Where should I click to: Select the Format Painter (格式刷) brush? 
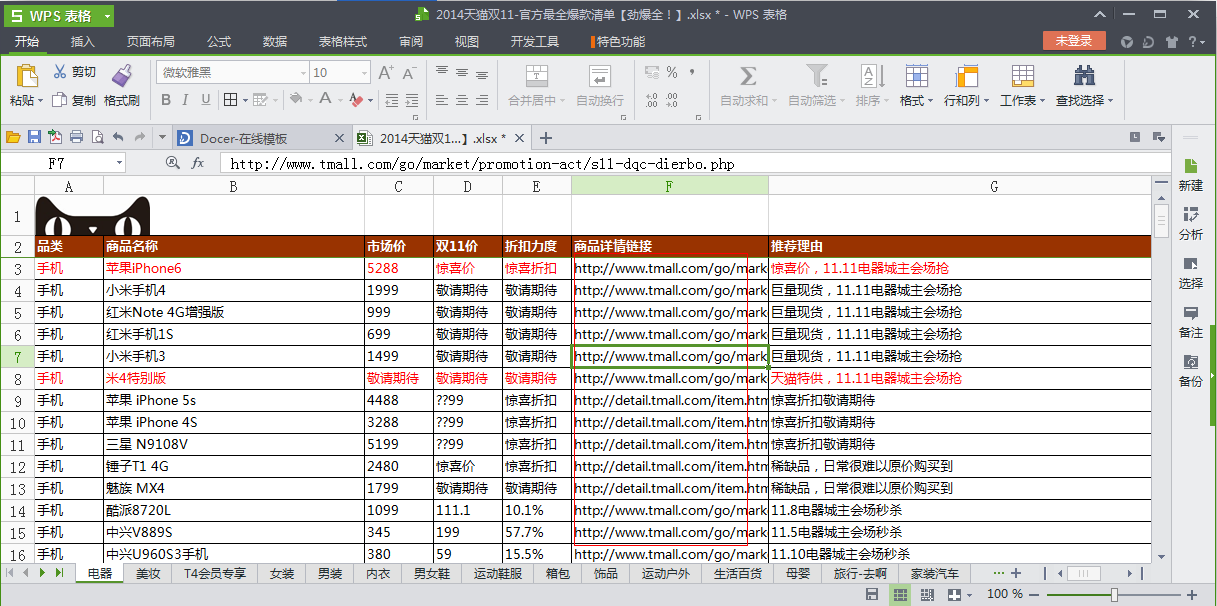pos(122,75)
